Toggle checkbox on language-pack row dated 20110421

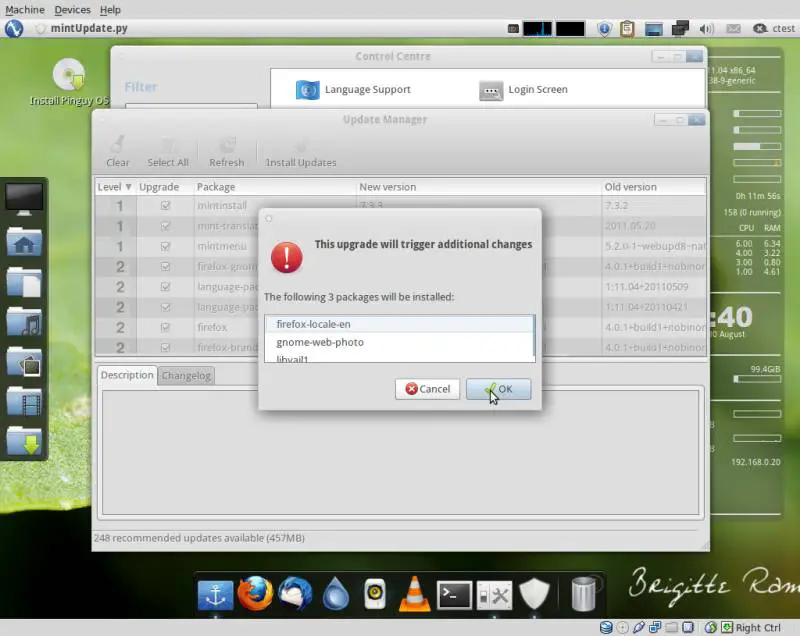pos(165,307)
